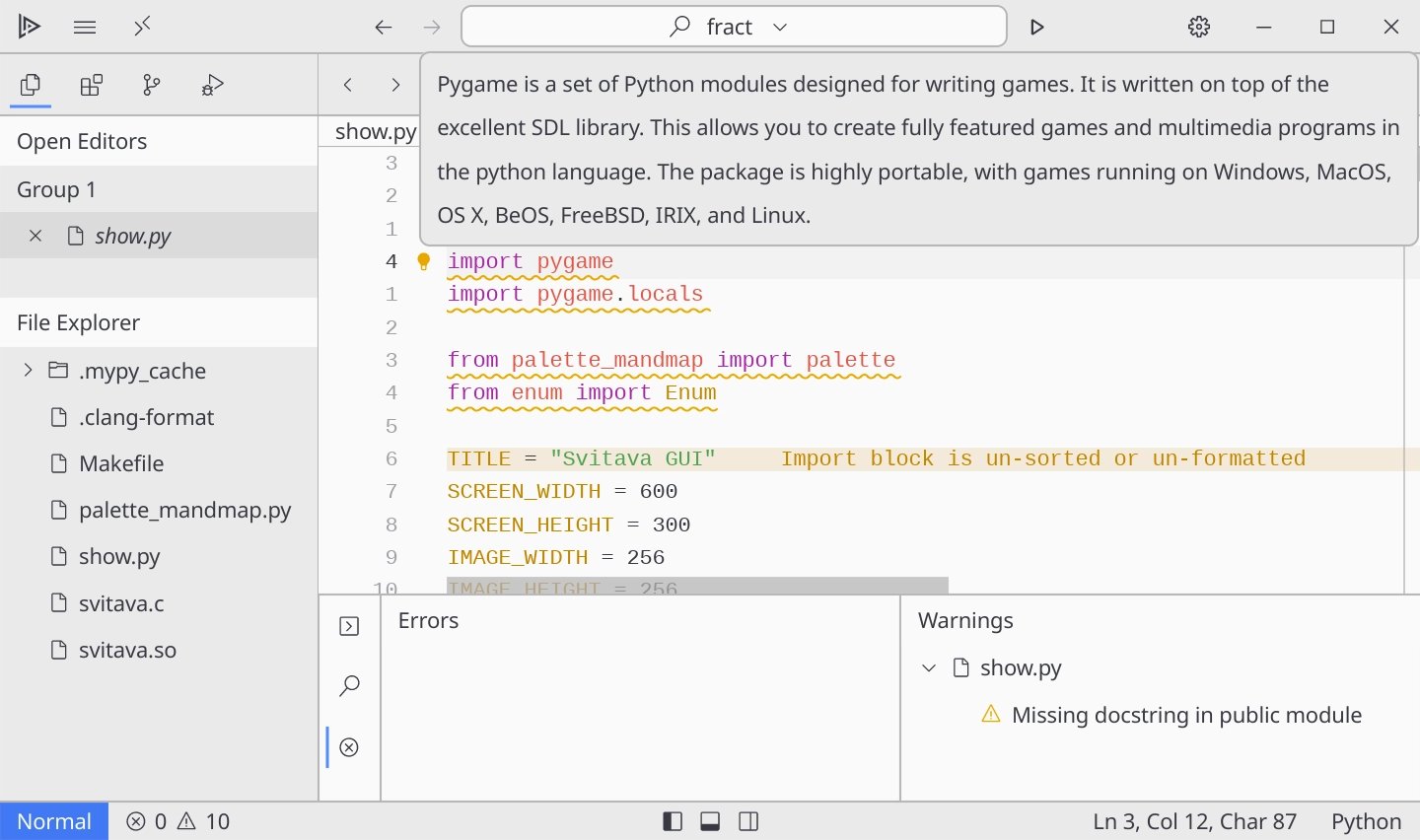Viewport: 1420px width, 840px height.
Task: Open the search panel magnifier icon
Action: [x=349, y=686]
